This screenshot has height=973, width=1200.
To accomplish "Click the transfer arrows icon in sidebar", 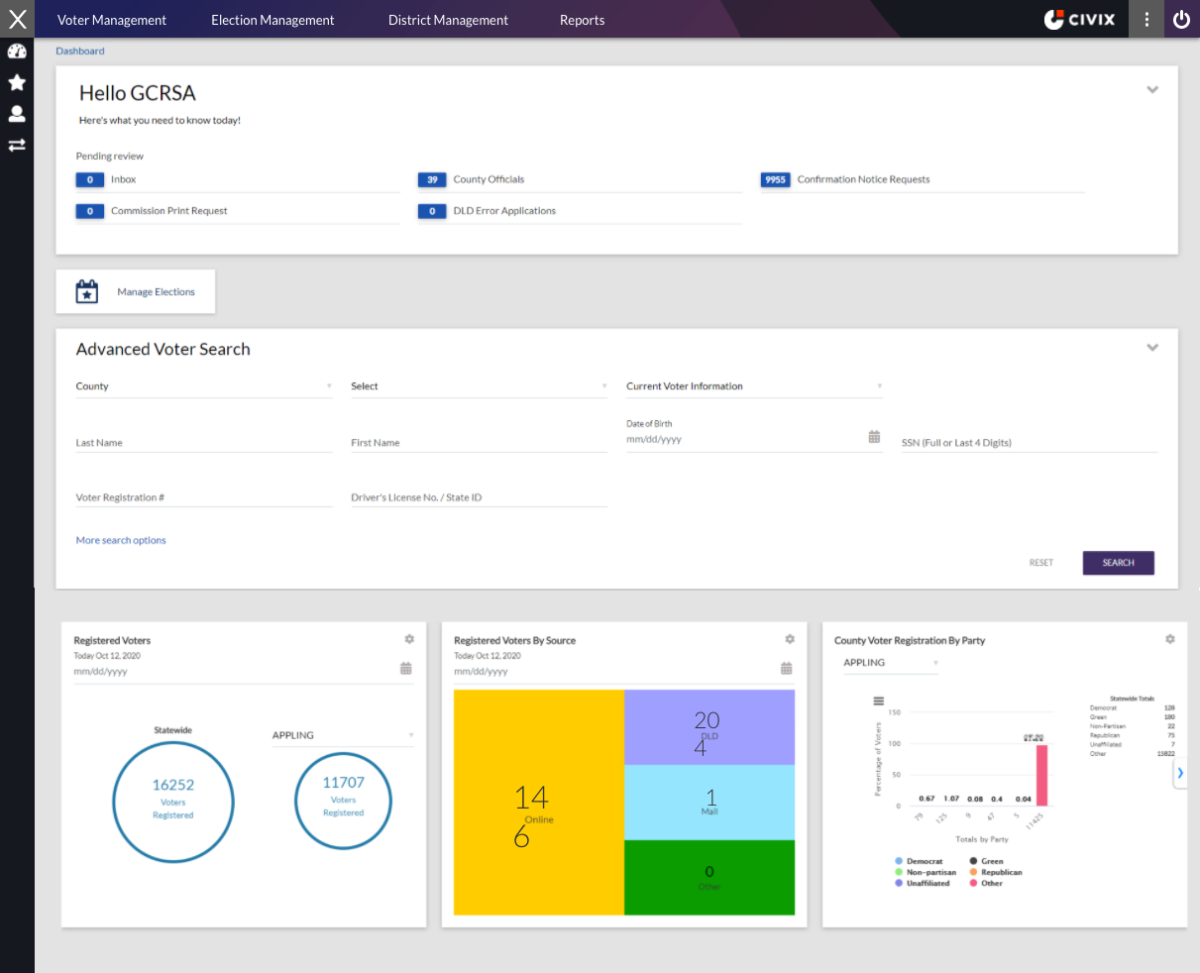I will [x=17, y=145].
